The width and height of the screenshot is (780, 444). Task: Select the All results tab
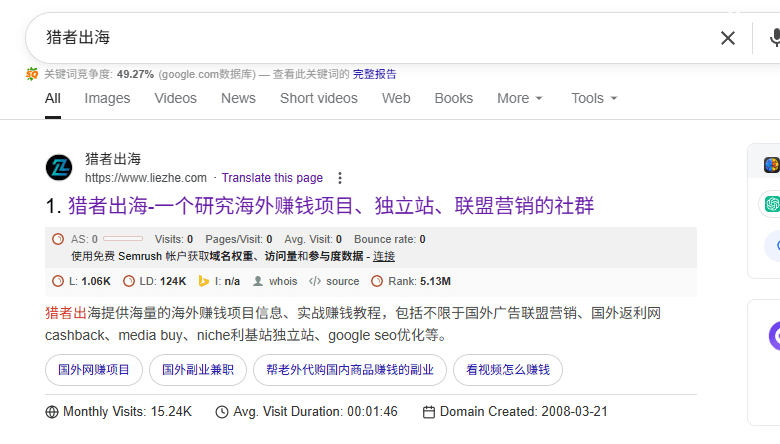[53, 98]
